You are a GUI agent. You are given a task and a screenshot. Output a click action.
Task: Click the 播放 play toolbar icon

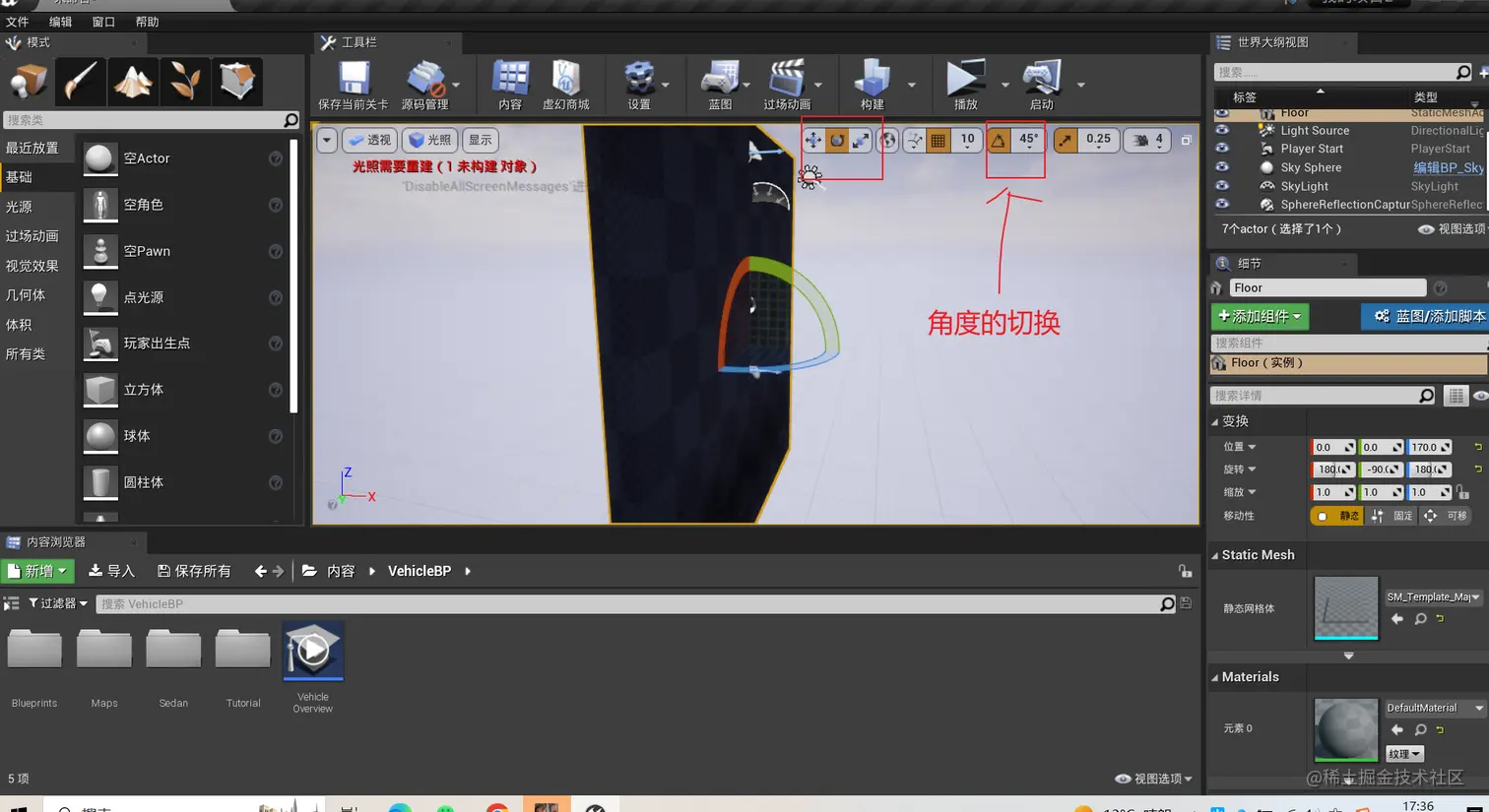click(x=965, y=85)
